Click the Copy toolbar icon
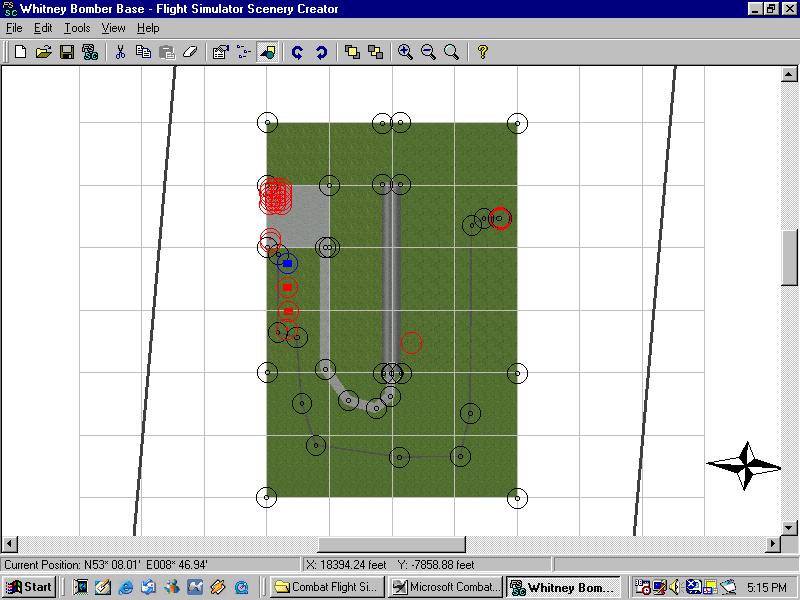This screenshot has height=600, width=800. coord(143,52)
